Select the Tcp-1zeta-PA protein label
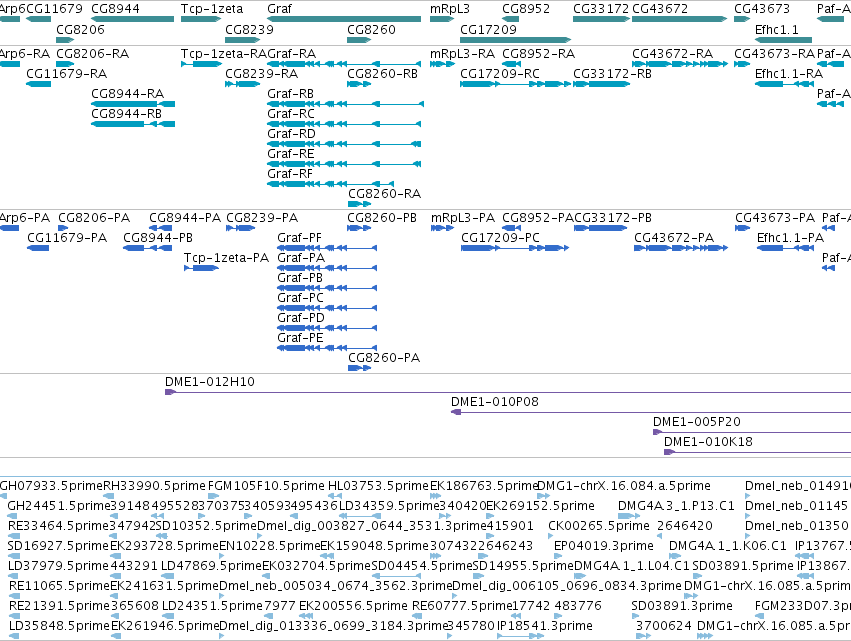The width and height of the screenshot is (851, 641). [226, 258]
